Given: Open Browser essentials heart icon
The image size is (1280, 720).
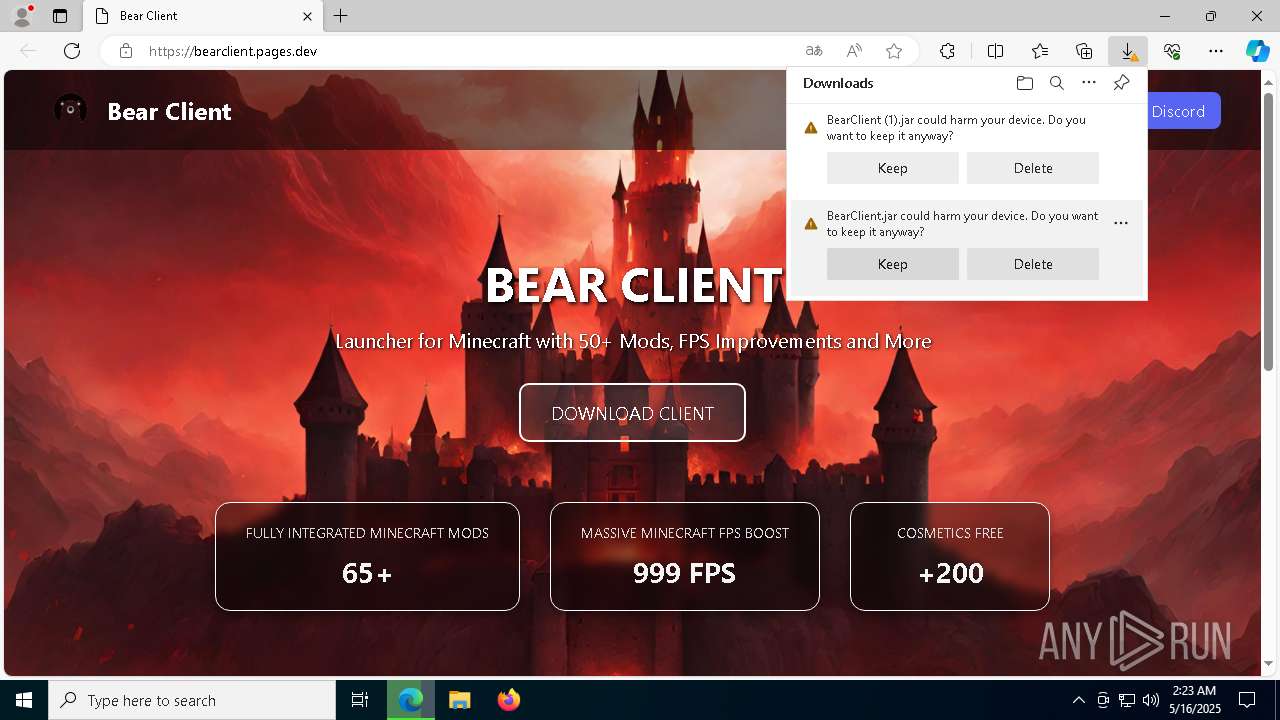Looking at the screenshot, I should pyautogui.click(x=1172, y=51).
